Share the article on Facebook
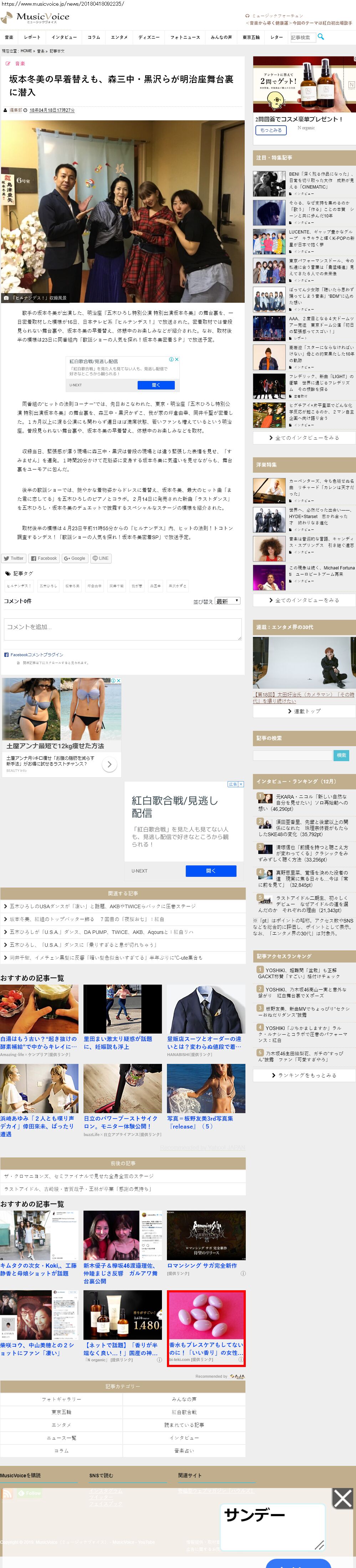Viewport: 356px width, 1568px height. point(44,558)
